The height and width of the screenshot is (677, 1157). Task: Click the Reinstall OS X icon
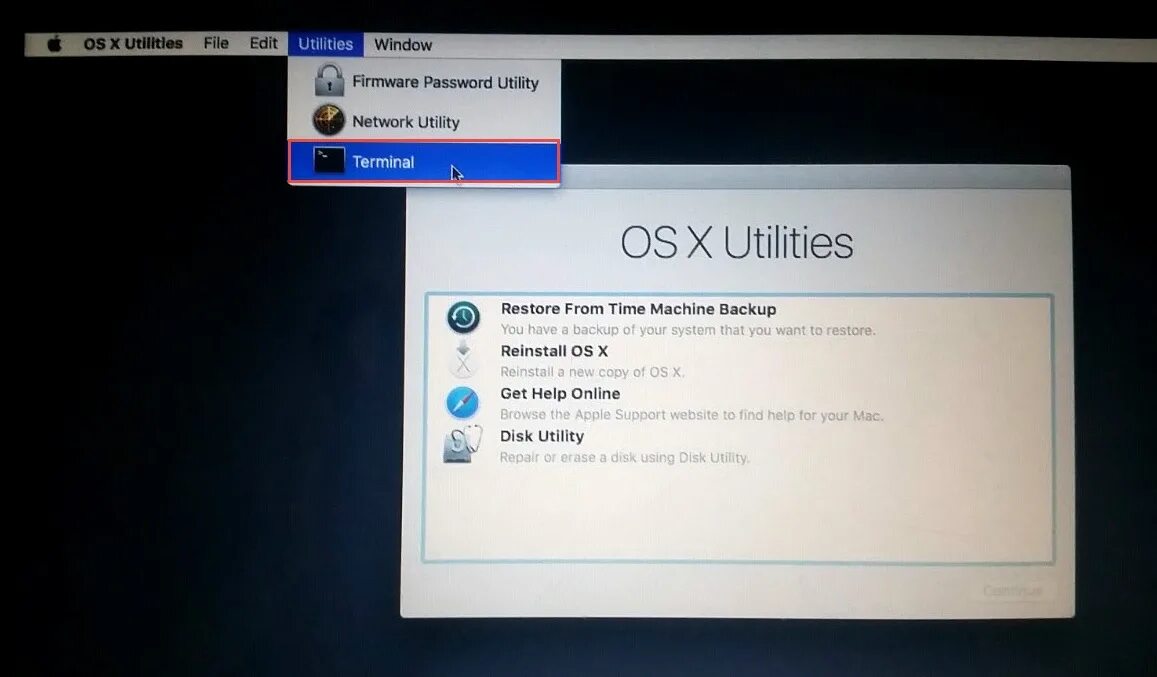pyautogui.click(x=463, y=360)
